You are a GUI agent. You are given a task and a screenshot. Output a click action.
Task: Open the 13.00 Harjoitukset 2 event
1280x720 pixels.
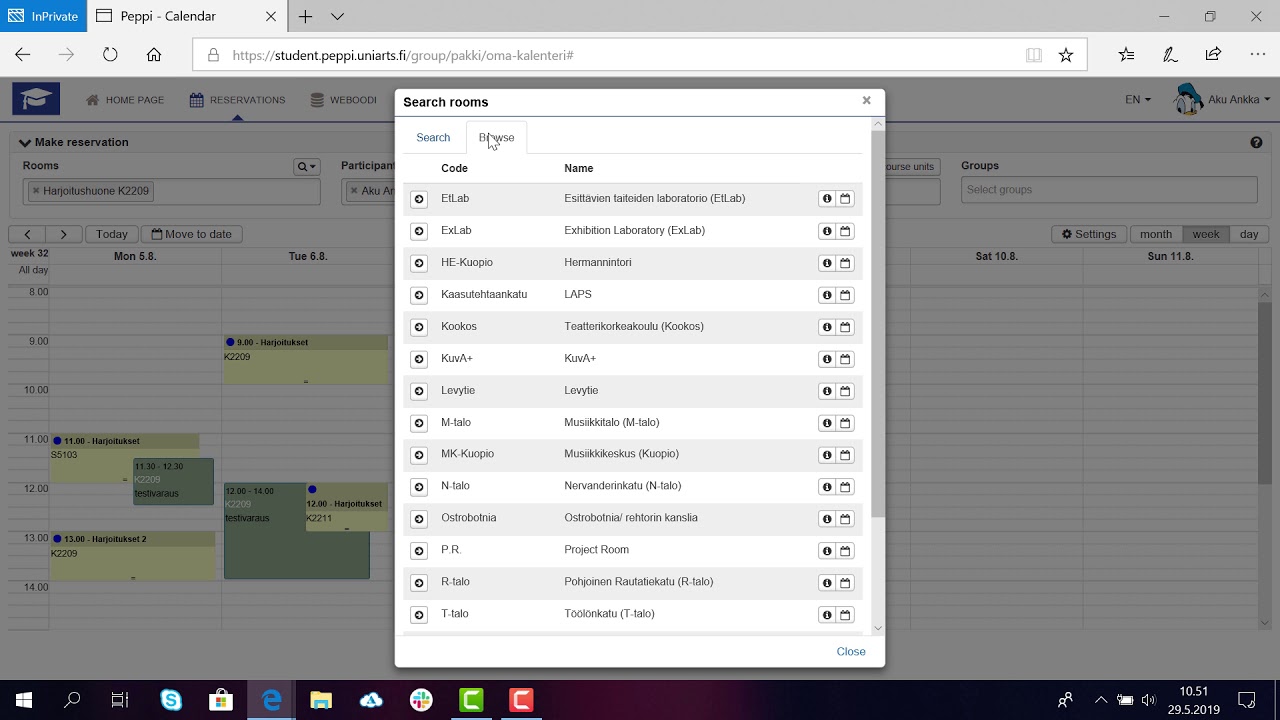133,555
